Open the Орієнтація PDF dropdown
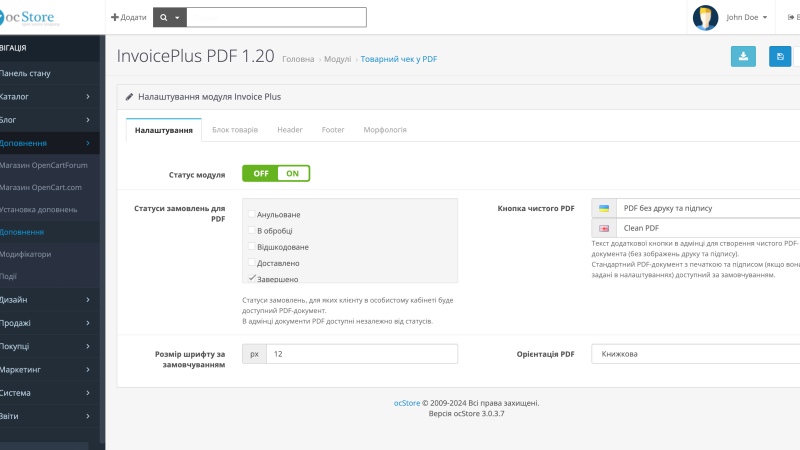Screen dimensions: 800x450 point(696,354)
